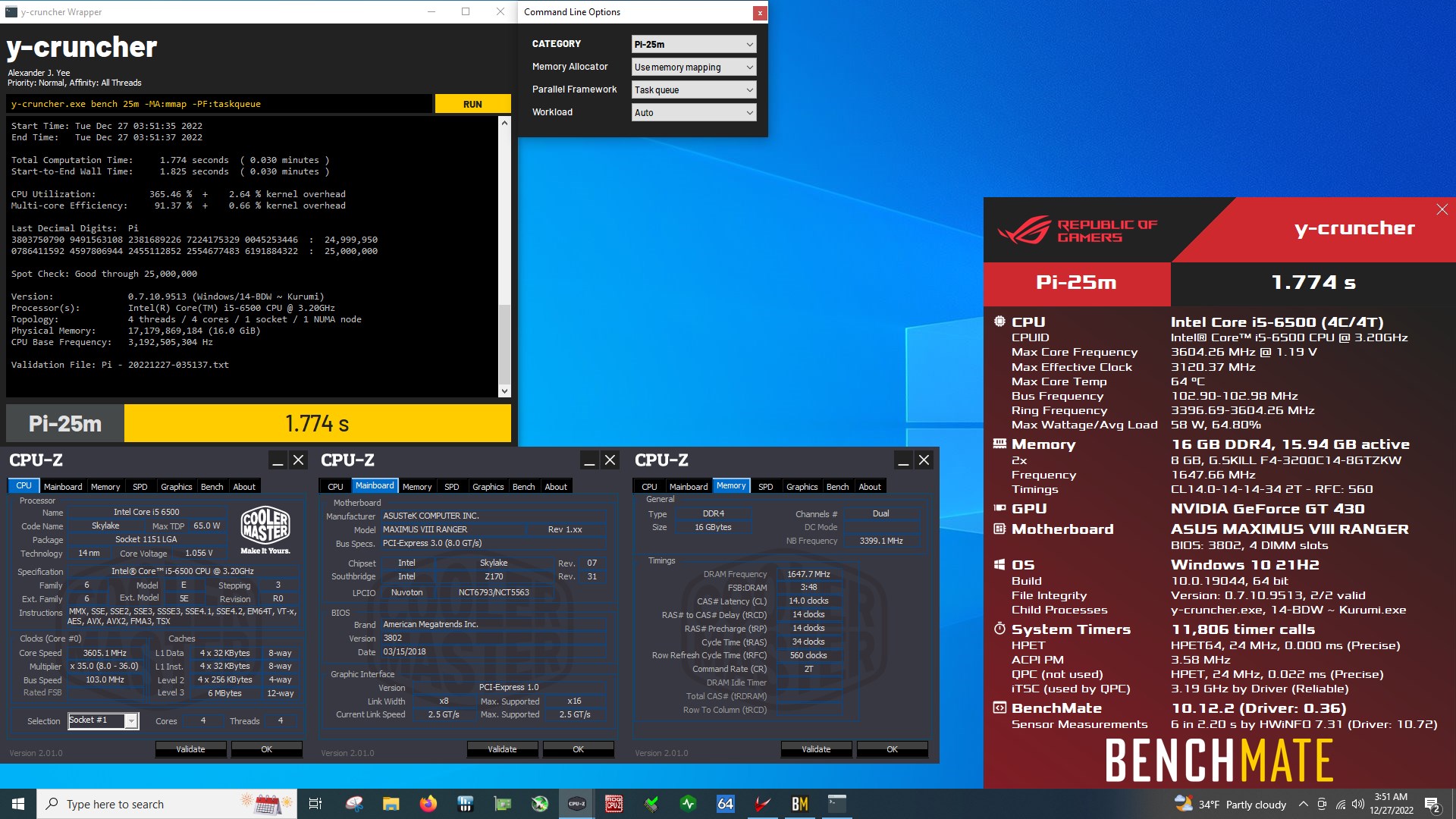Click OK in the Memory CPU-Z window

tap(892, 748)
